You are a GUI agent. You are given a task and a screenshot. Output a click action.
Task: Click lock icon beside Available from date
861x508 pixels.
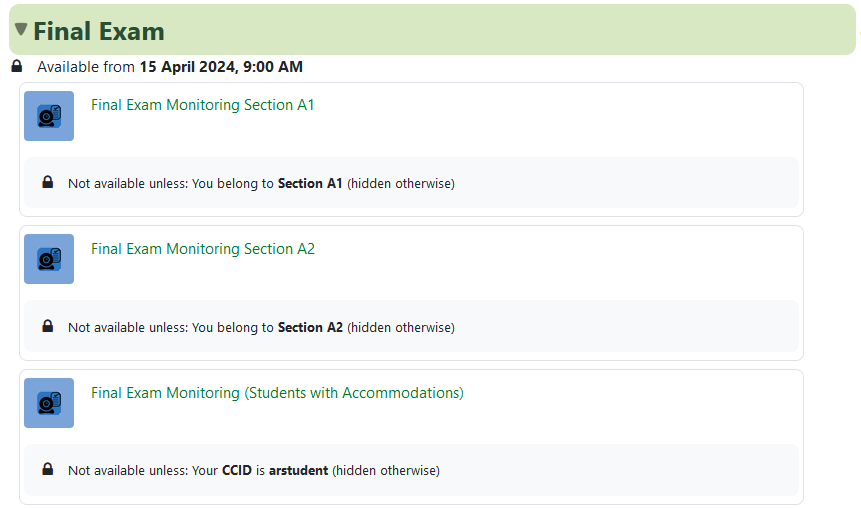click(x=16, y=67)
